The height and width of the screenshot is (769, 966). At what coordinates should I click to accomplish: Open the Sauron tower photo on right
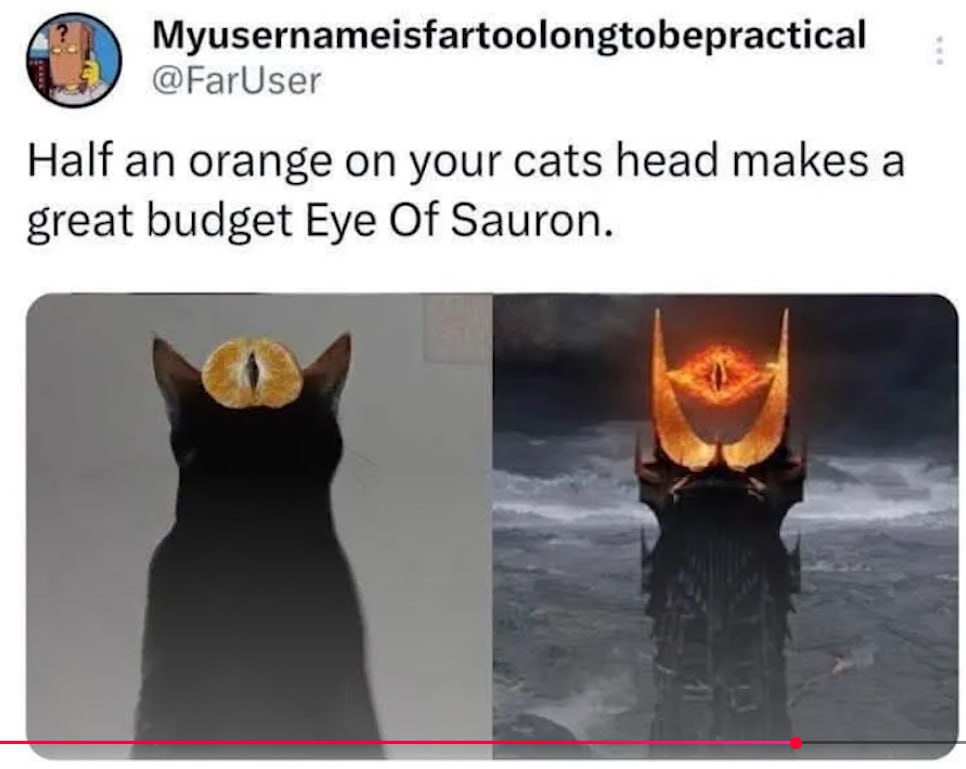click(x=726, y=526)
